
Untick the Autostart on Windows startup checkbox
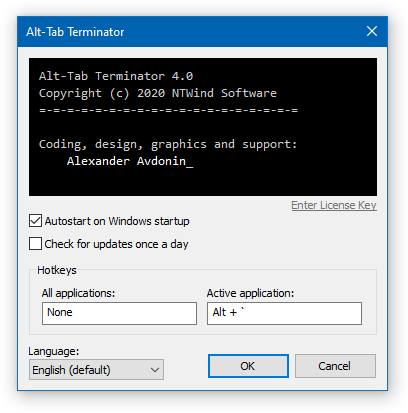pos(35,221)
